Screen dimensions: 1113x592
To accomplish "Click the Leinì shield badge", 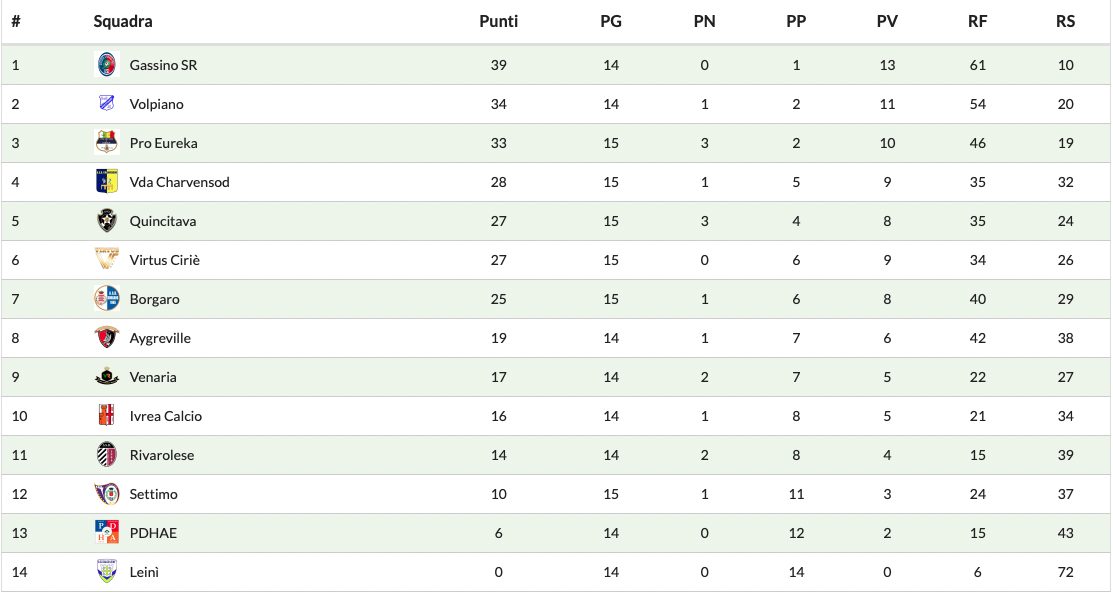I will 106,572.
